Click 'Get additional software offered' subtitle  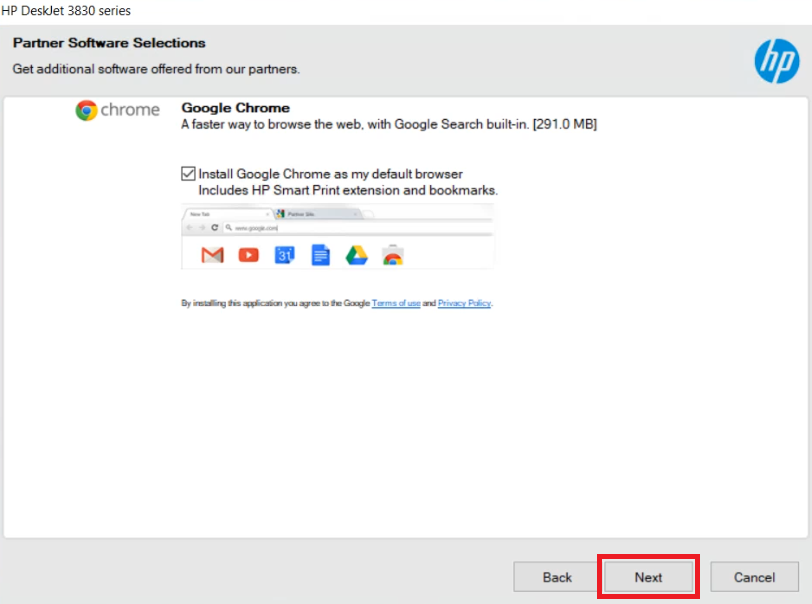[x=156, y=69]
